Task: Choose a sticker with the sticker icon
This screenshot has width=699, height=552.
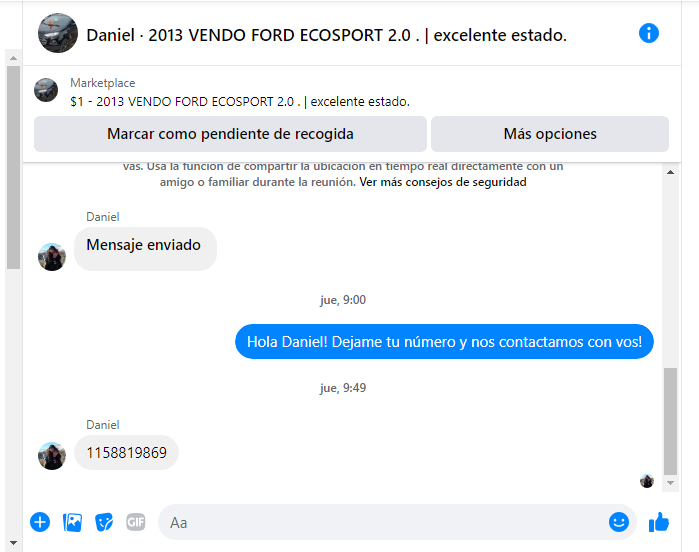Action: [x=104, y=522]
